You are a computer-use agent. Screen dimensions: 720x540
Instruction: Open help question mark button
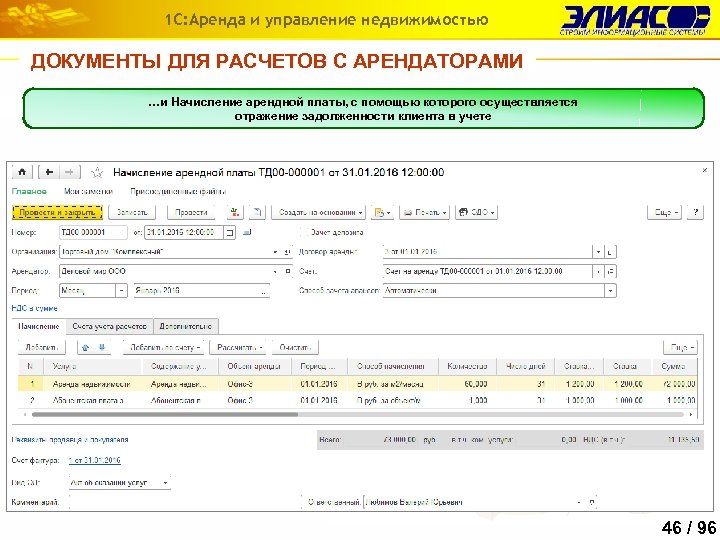tap(696, 212)
